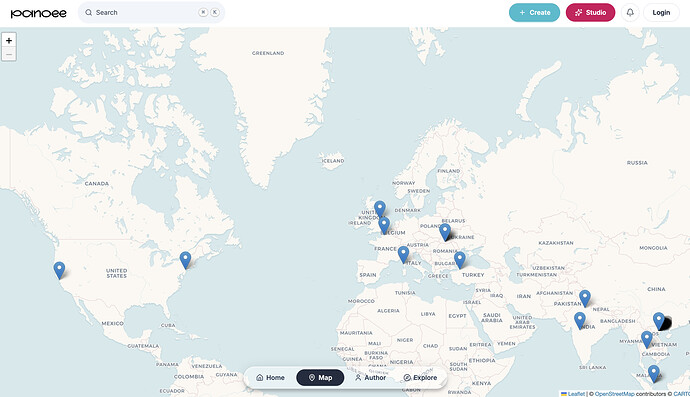Select the pin between Pakistan and Nepal
Viewport: 690px width, 397px height.
pos(584,298)
